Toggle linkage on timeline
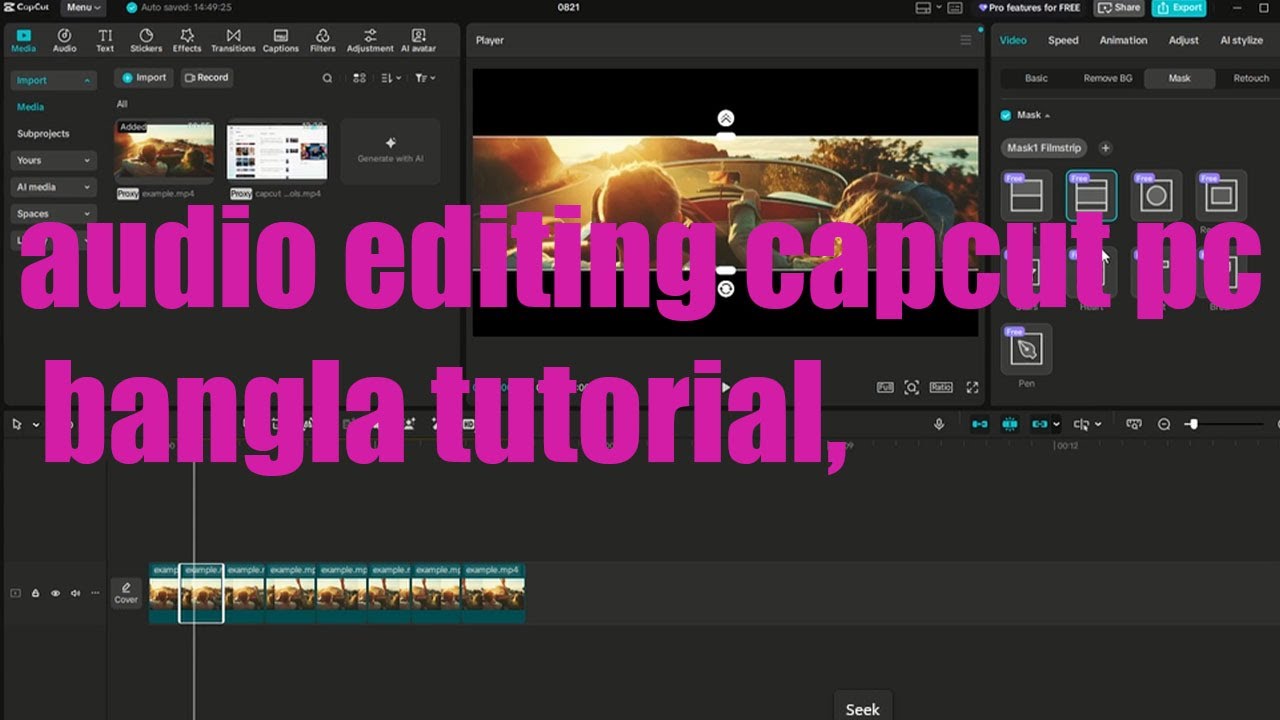Image resolution: width=1280 pixels, height=720 pixels. 1040,424
